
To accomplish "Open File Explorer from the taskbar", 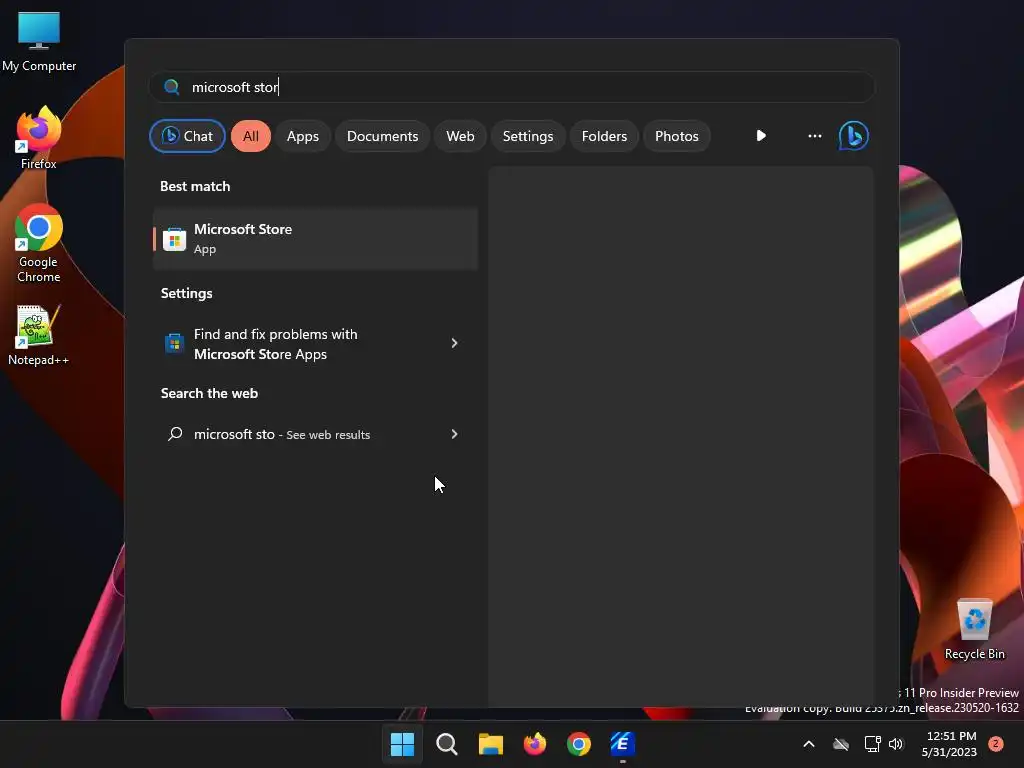I will click(490, 744).
